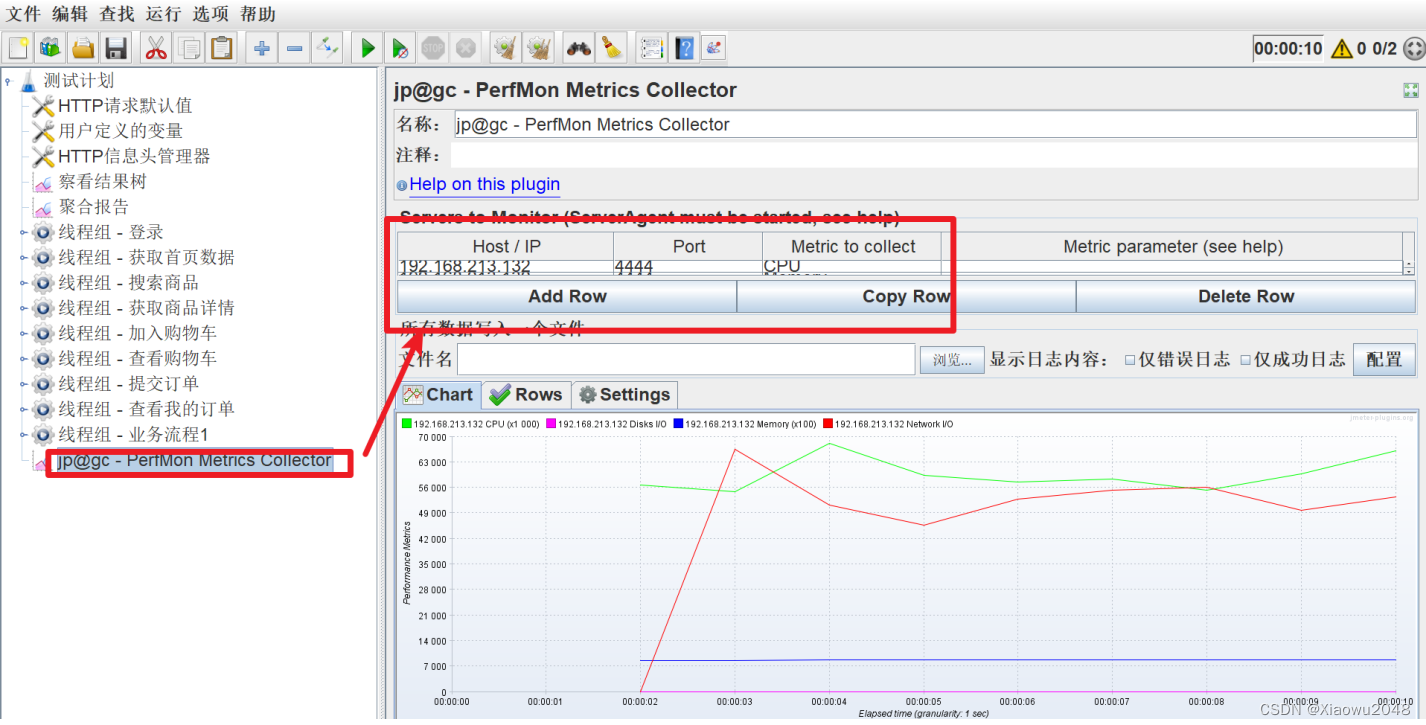Screen dimensions: 1426x725
Task: Create a new test plan via toolbar
Action: pyautogui.click(x=18, y=47)
